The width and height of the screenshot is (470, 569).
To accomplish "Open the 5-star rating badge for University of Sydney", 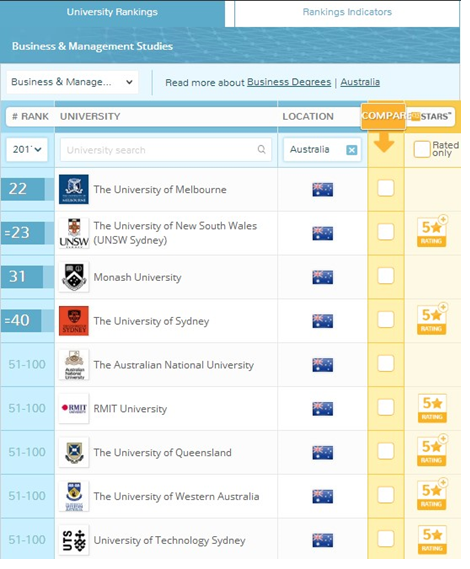I will pos(432,319).
